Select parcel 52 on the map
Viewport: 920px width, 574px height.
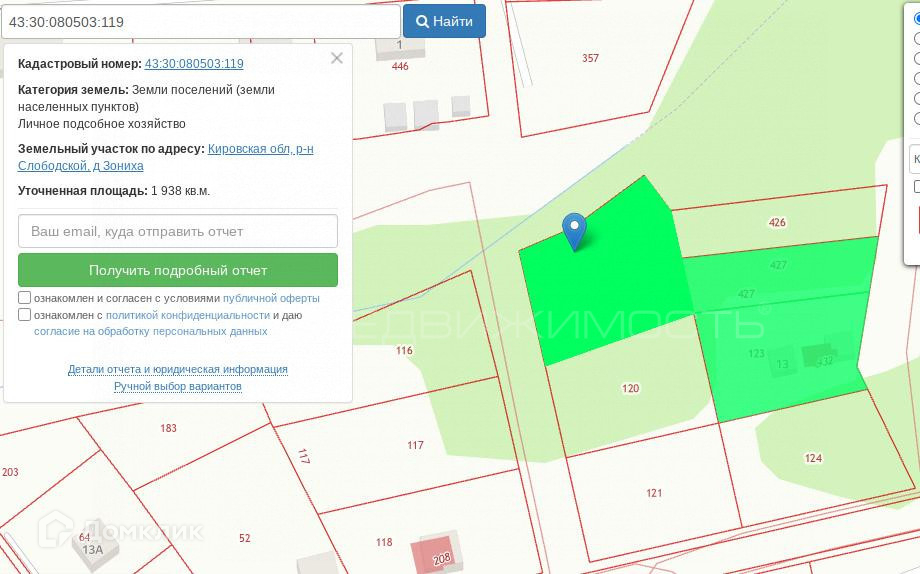click(x=245, y=538)
